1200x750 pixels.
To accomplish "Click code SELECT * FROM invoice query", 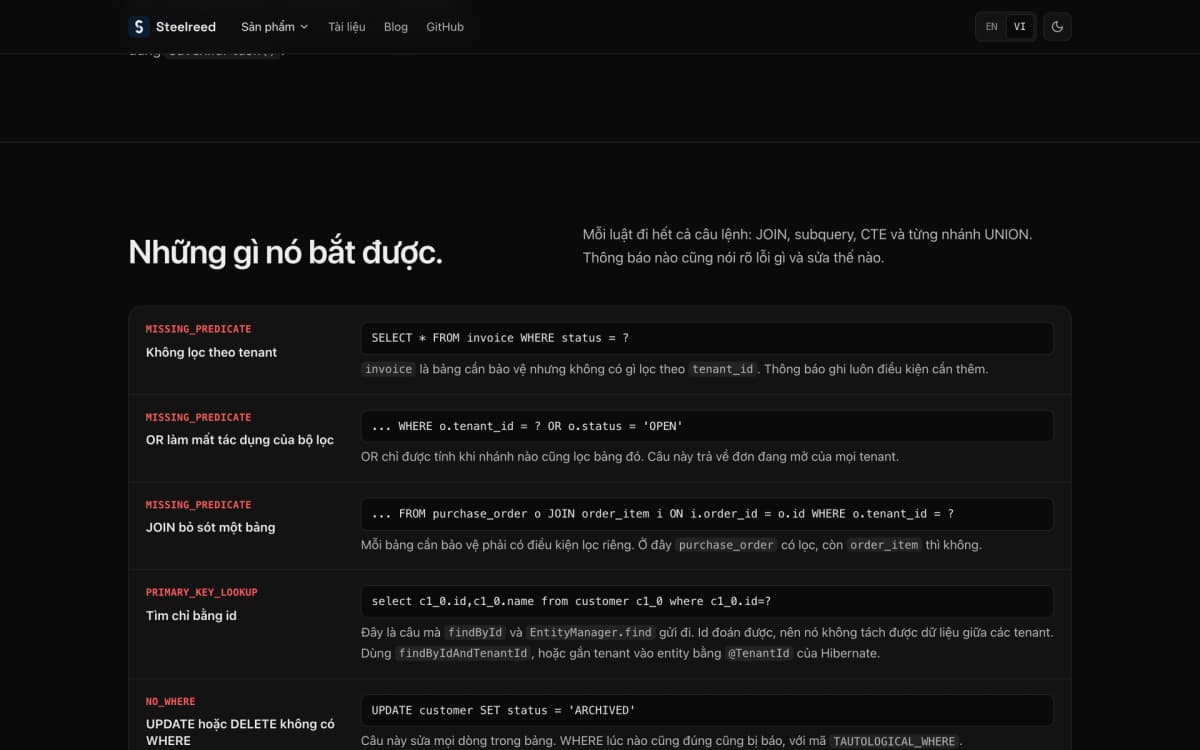I will tap(707, 338).
